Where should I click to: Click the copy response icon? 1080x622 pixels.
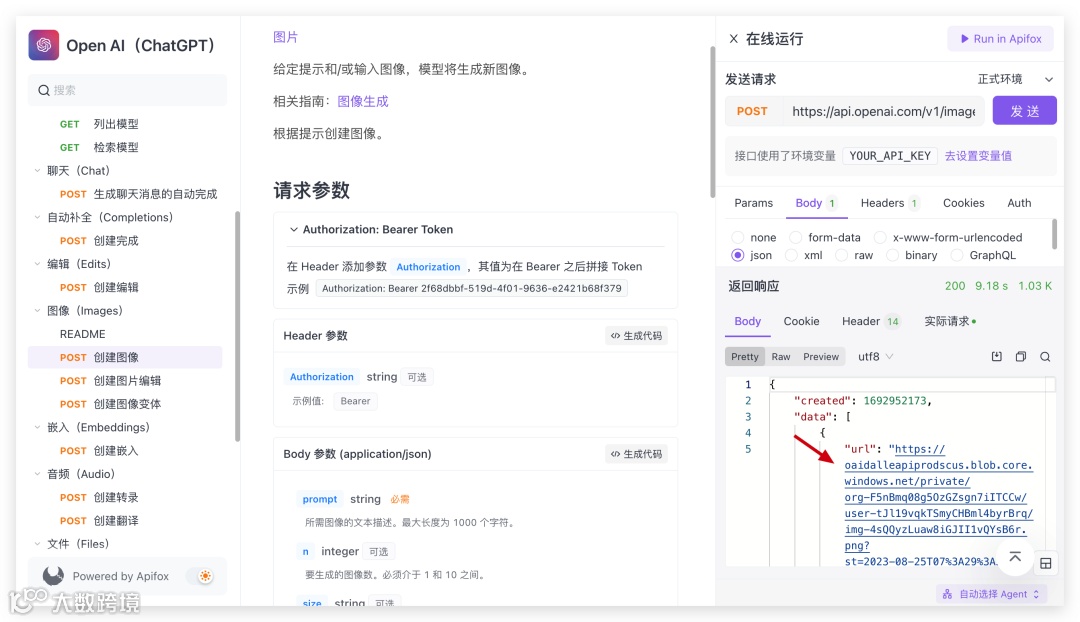pyautogui.click(x=1021, y=356)
